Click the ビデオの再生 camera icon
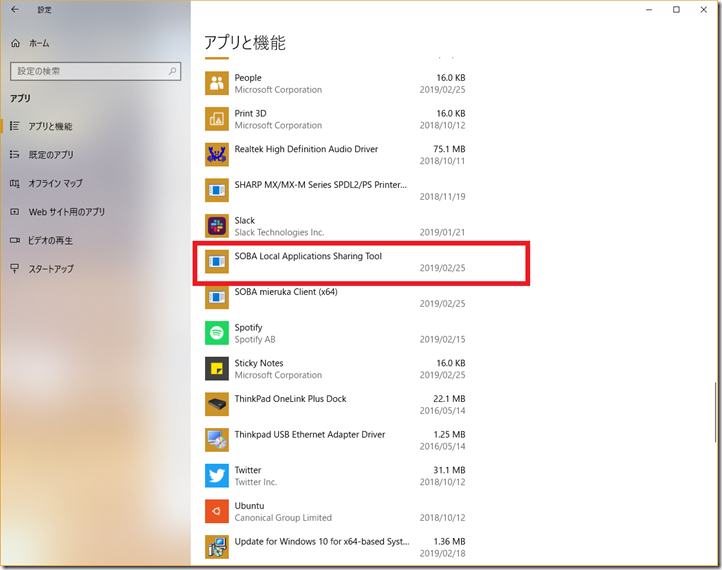The height and width of the screenshot is (570, 722). (x=15, y=240)
